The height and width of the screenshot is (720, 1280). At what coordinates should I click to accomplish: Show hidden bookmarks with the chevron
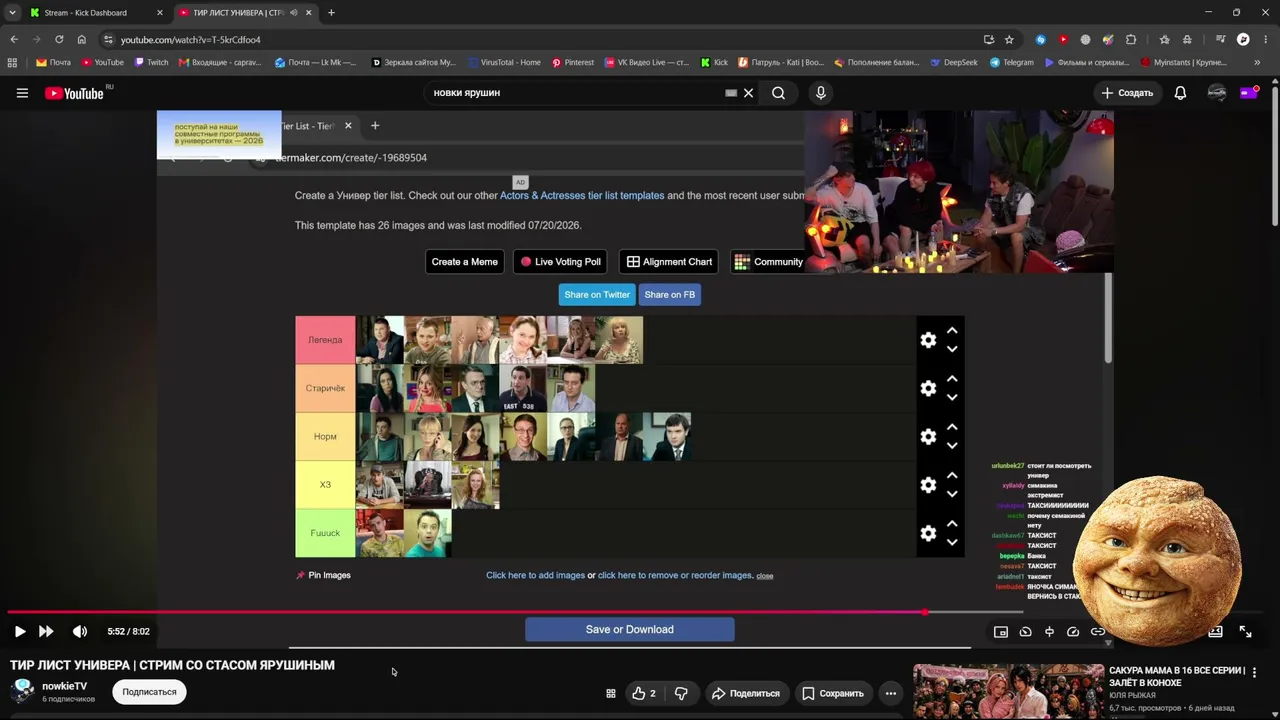(x=1258, y=62)
